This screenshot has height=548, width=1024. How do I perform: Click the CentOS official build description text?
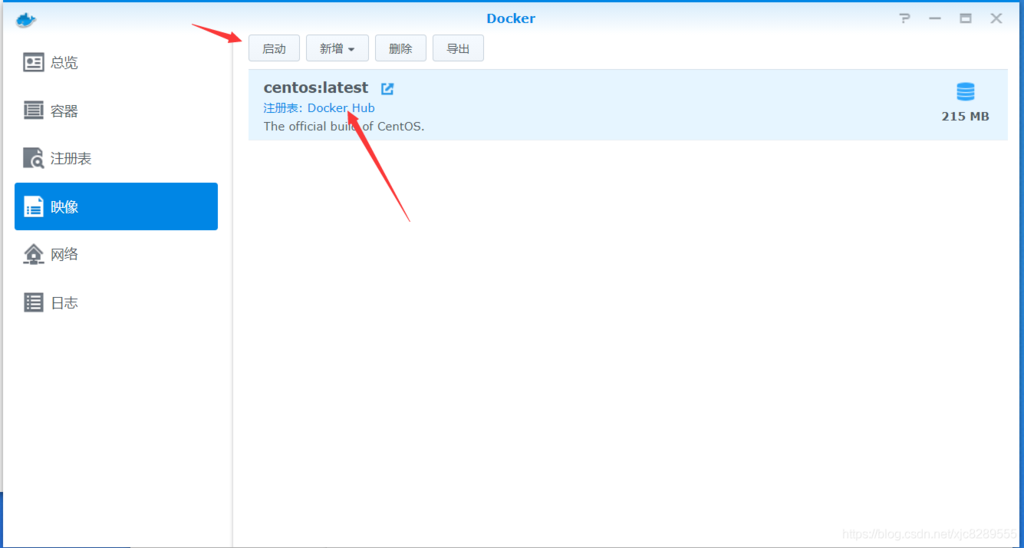(x=344, y=127)
